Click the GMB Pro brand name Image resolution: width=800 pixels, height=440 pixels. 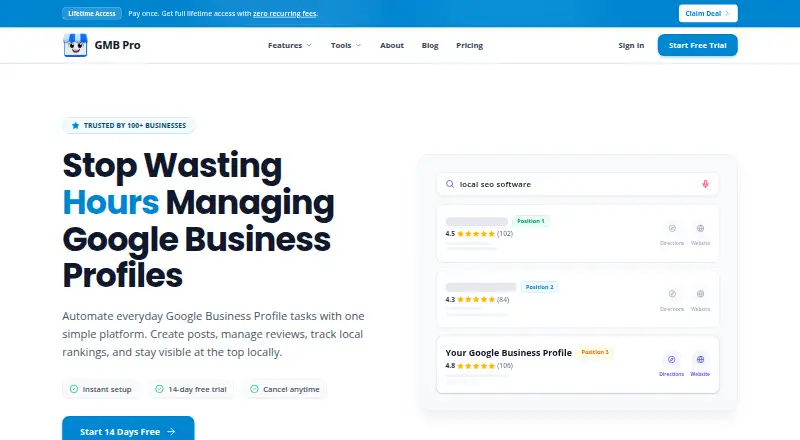click(117, 45)
